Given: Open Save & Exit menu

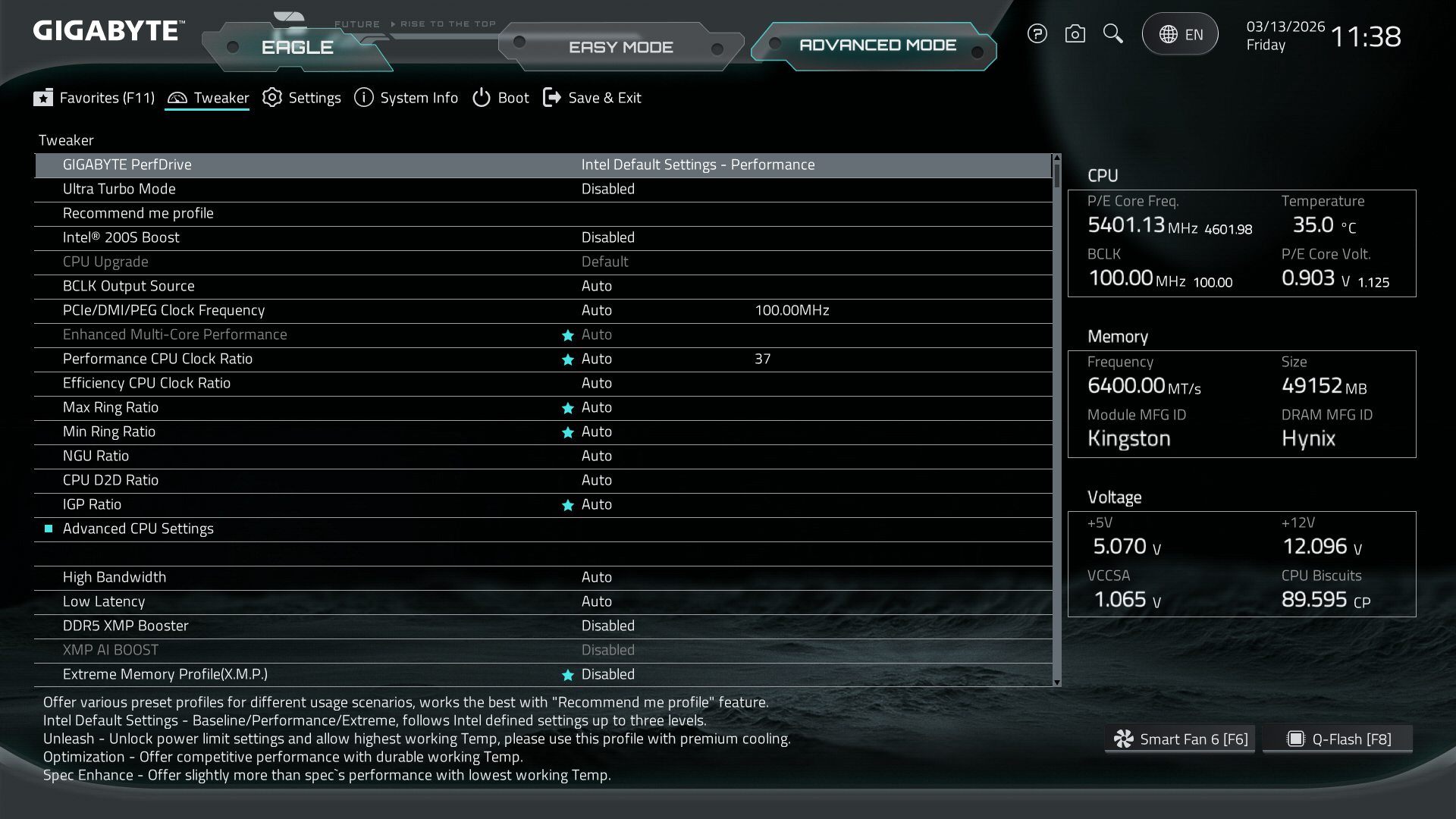Looking at the screenshot, I should coord(592,98).
